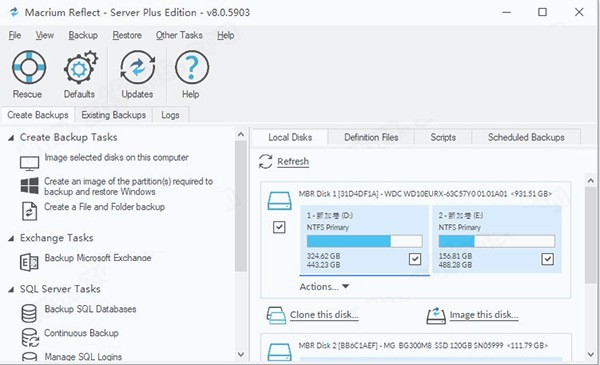Click the Windows logo backup icon
Image resolution: width=600 pixels, height=365 pixels.
pyautogui.click(x=29, y=186)
